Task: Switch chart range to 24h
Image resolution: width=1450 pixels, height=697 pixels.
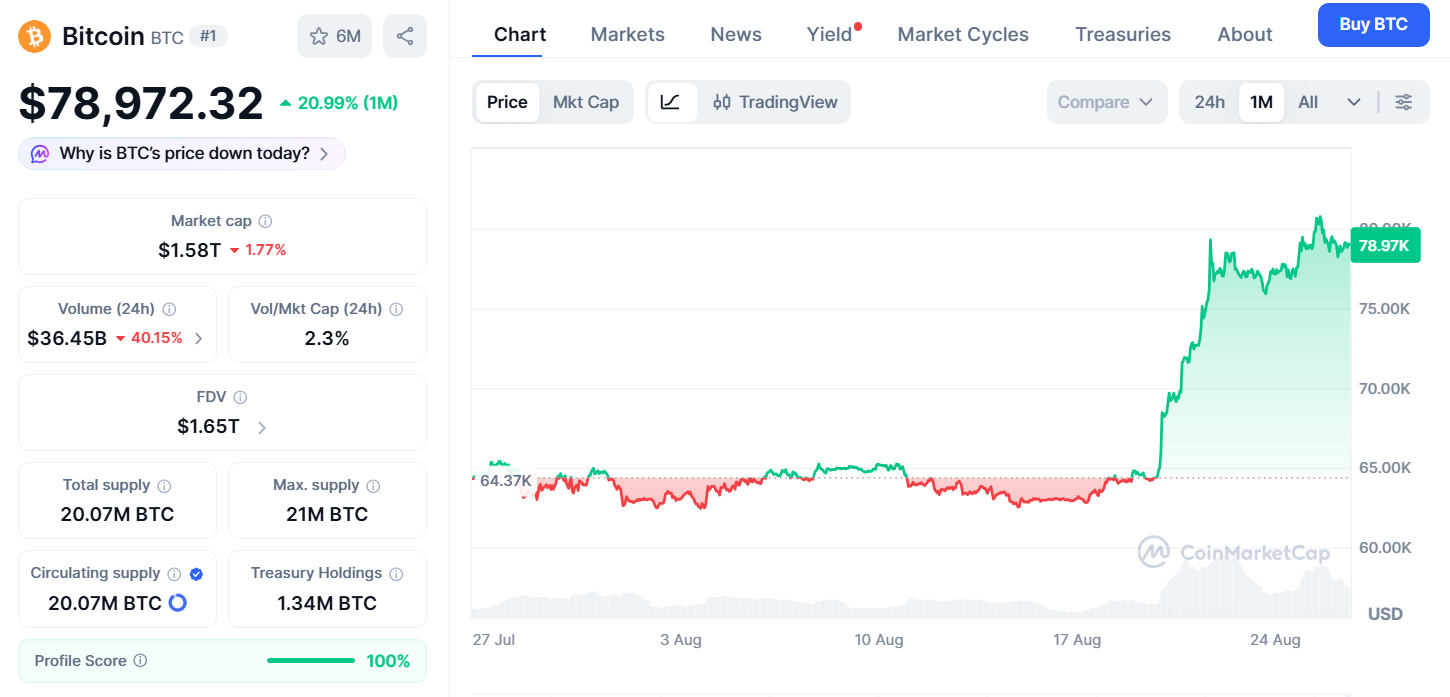Action: [x=1210, y=102]
